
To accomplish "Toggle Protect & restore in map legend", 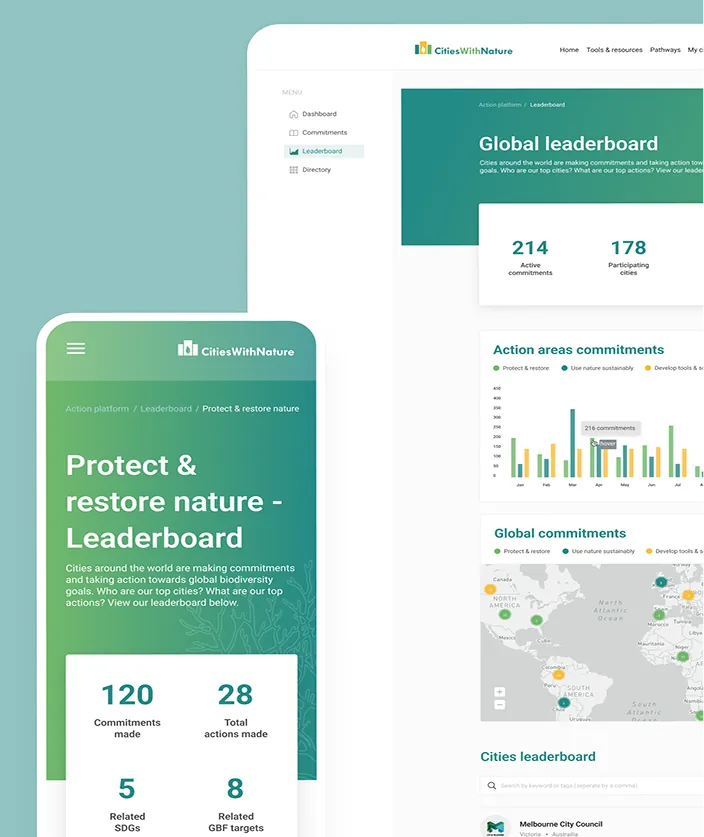I will pyautogui.click(x=522, y=551).
